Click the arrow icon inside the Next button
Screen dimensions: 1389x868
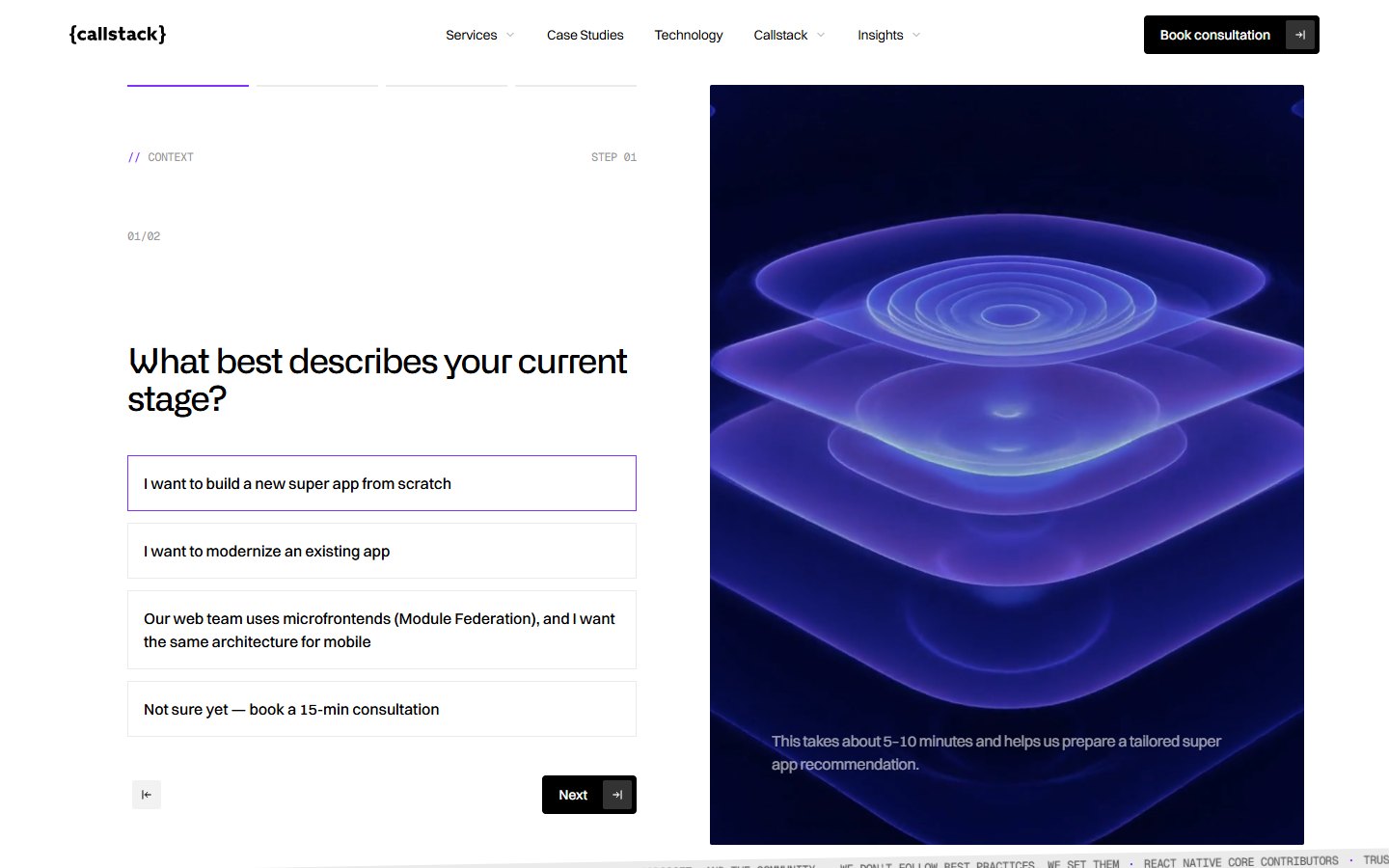pos(617,795)
